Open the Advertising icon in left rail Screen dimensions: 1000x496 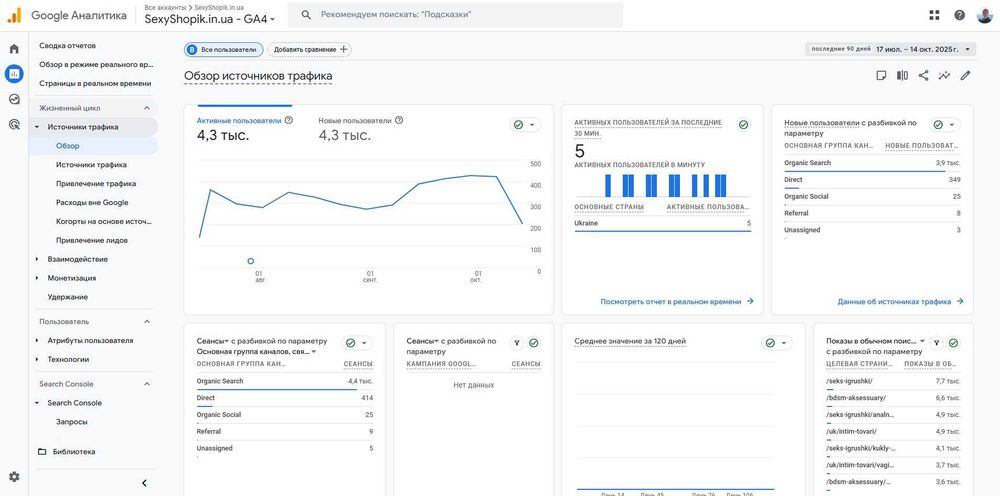[14, 124]
